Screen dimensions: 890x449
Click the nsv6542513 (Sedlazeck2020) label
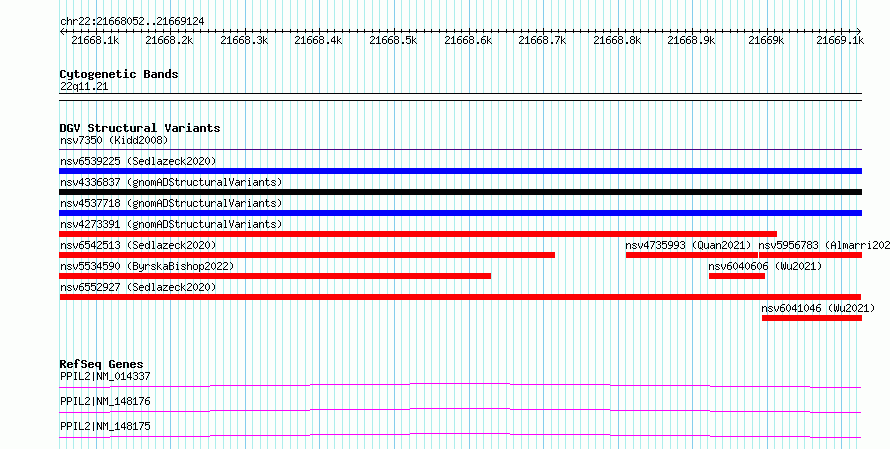[x=138, y=245]
